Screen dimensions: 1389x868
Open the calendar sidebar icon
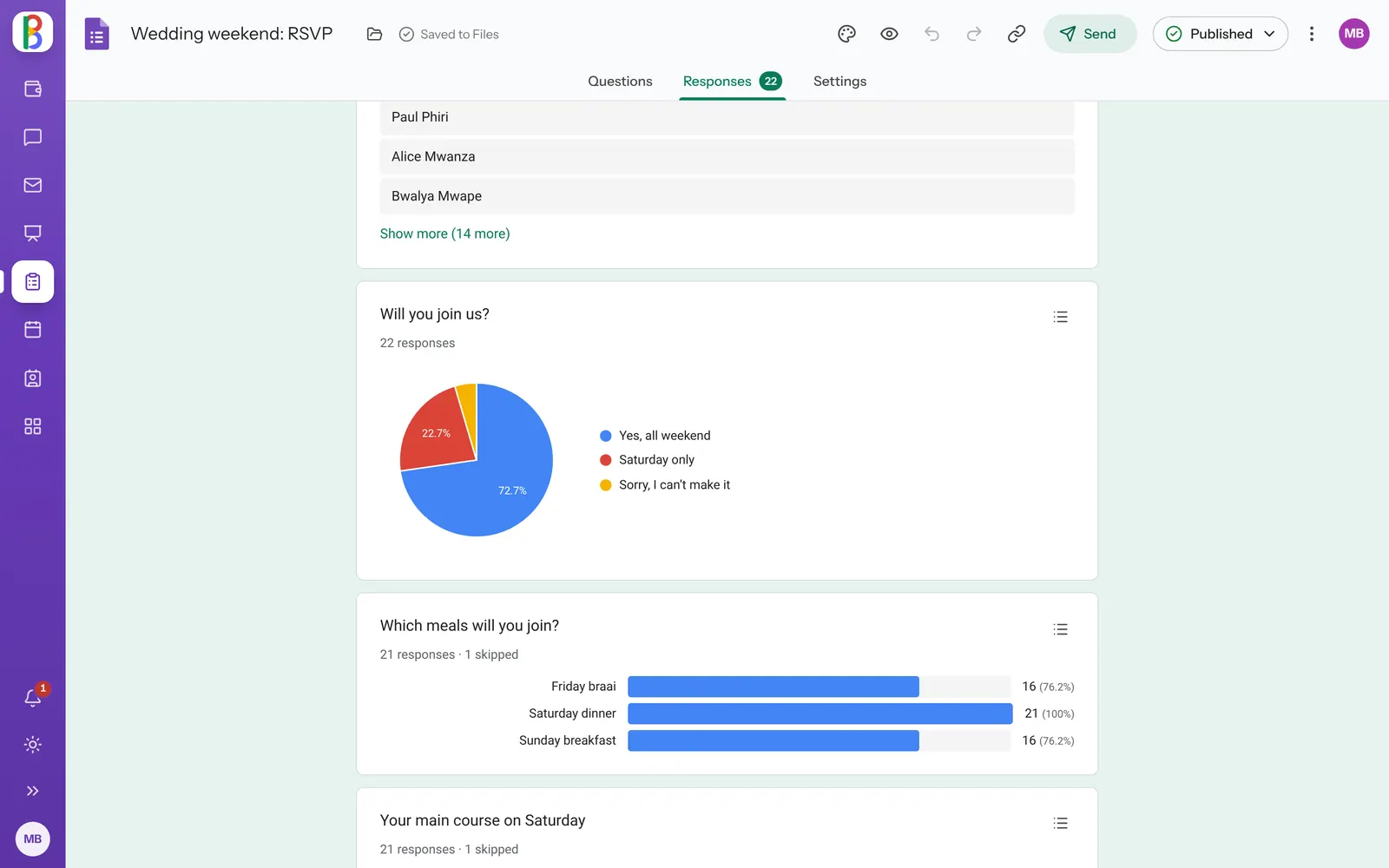coord(33,330)
